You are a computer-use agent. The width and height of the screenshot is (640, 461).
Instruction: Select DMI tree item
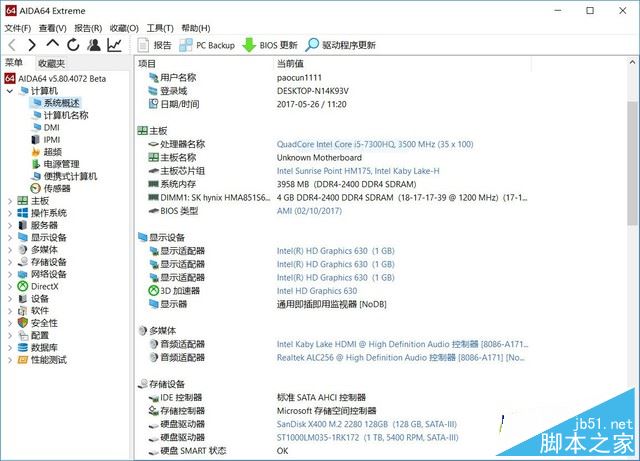click(46, 127)
